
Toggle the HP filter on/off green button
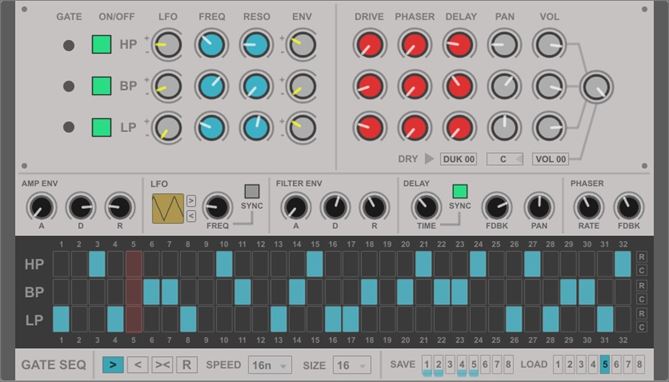pyautogui.click(x=102, y=44)
